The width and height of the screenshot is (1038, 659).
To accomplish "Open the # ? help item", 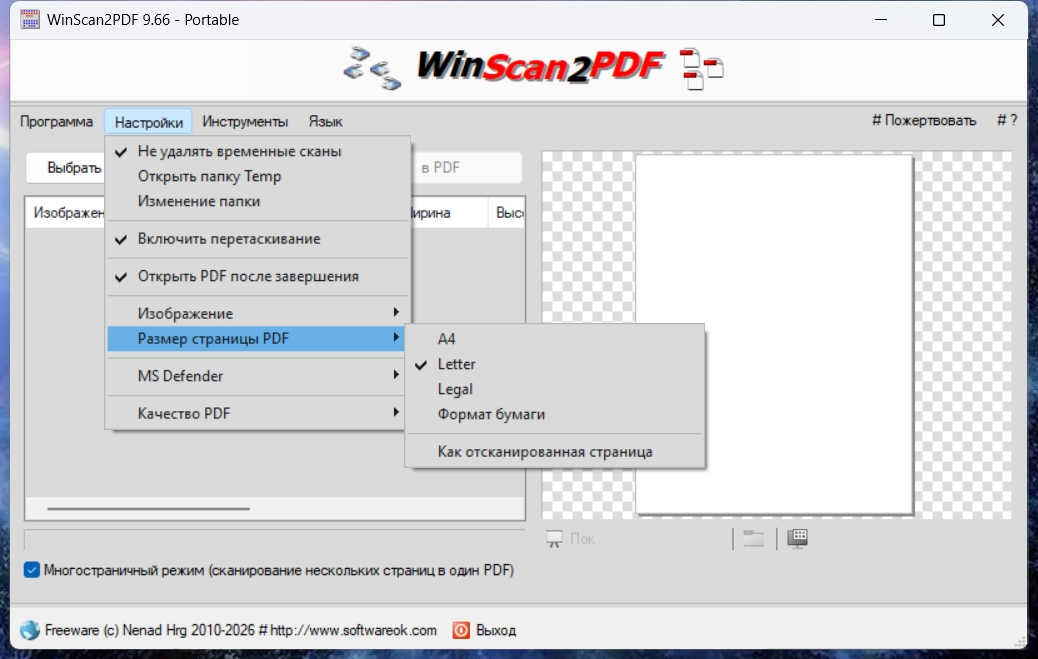I will coord(1007,121).
